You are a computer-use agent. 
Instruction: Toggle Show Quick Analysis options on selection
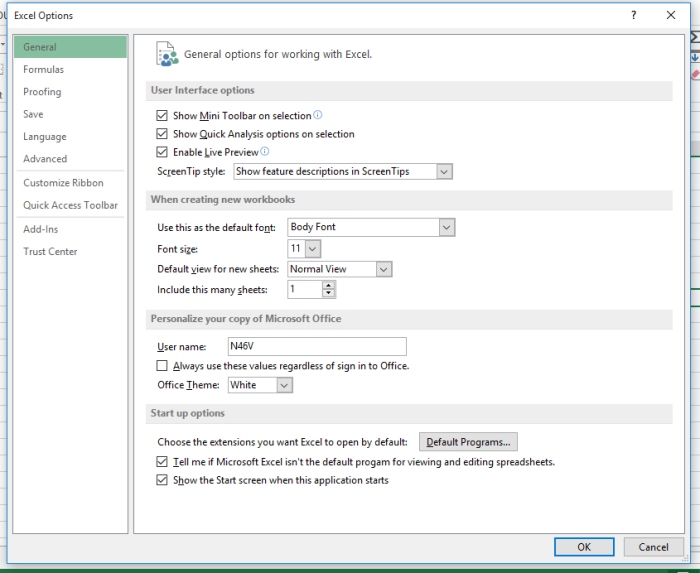tap(163, 134)
